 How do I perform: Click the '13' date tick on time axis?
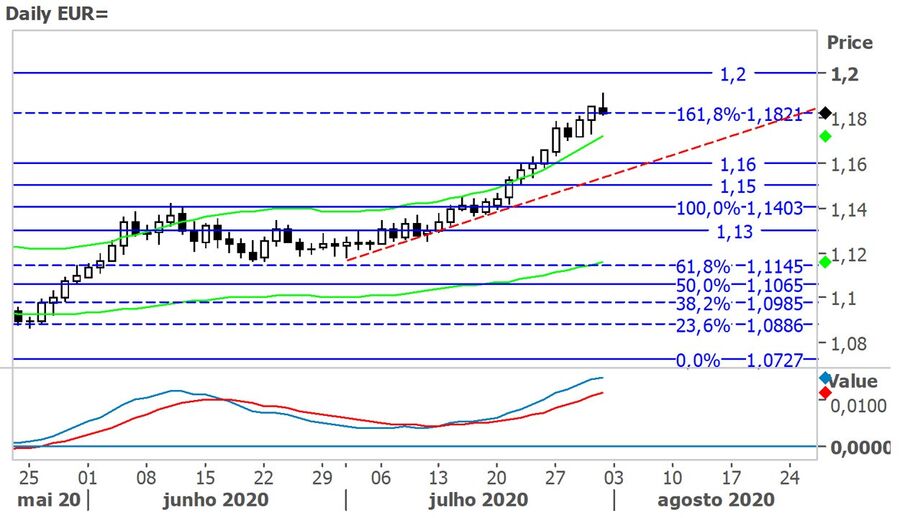coord(438,477)
